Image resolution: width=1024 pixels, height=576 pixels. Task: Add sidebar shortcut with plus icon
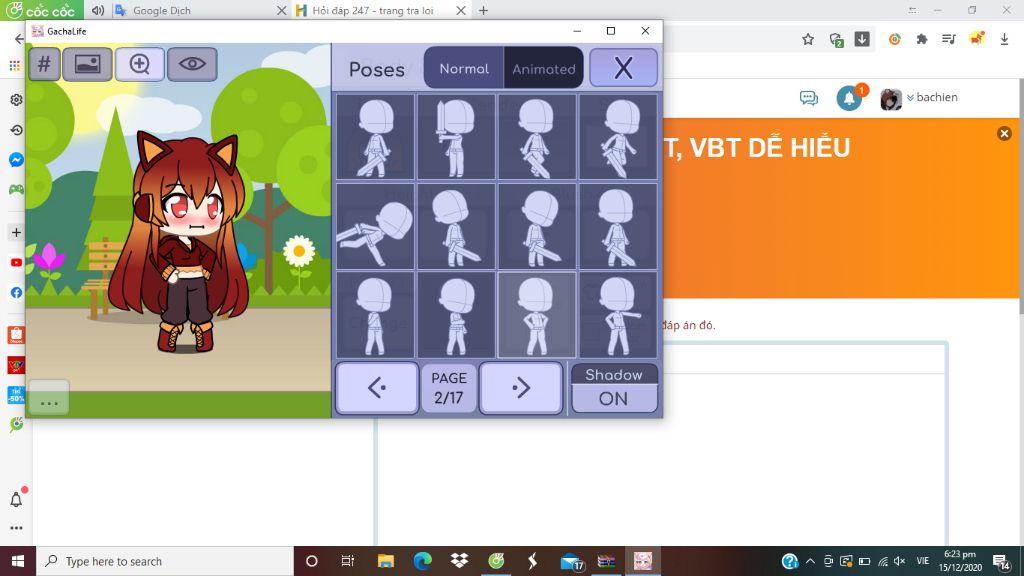16,232
